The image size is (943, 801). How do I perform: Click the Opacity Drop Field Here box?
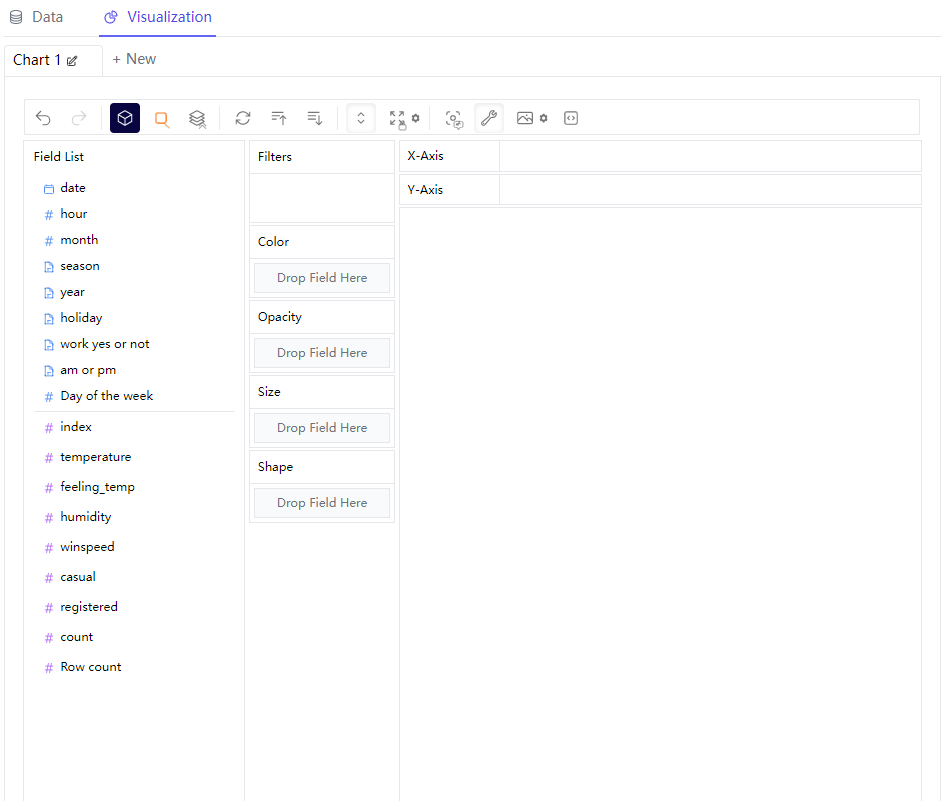point(322,353)
